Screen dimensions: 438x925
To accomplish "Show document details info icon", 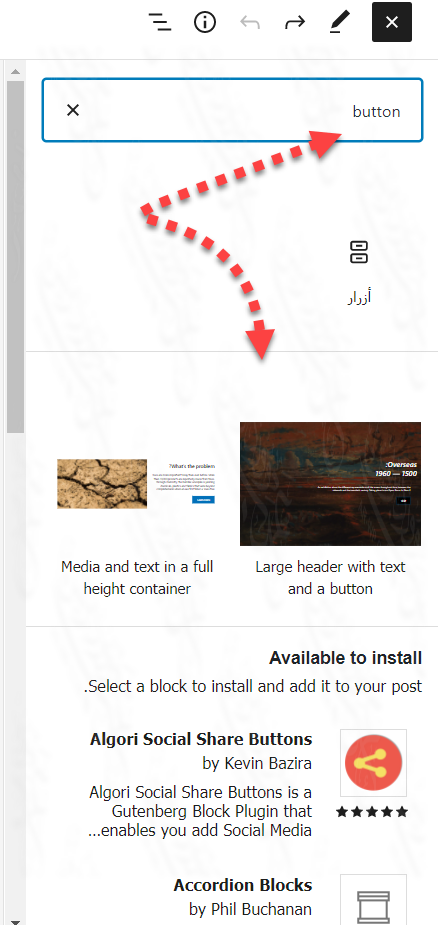I will (x=205, y=22).
